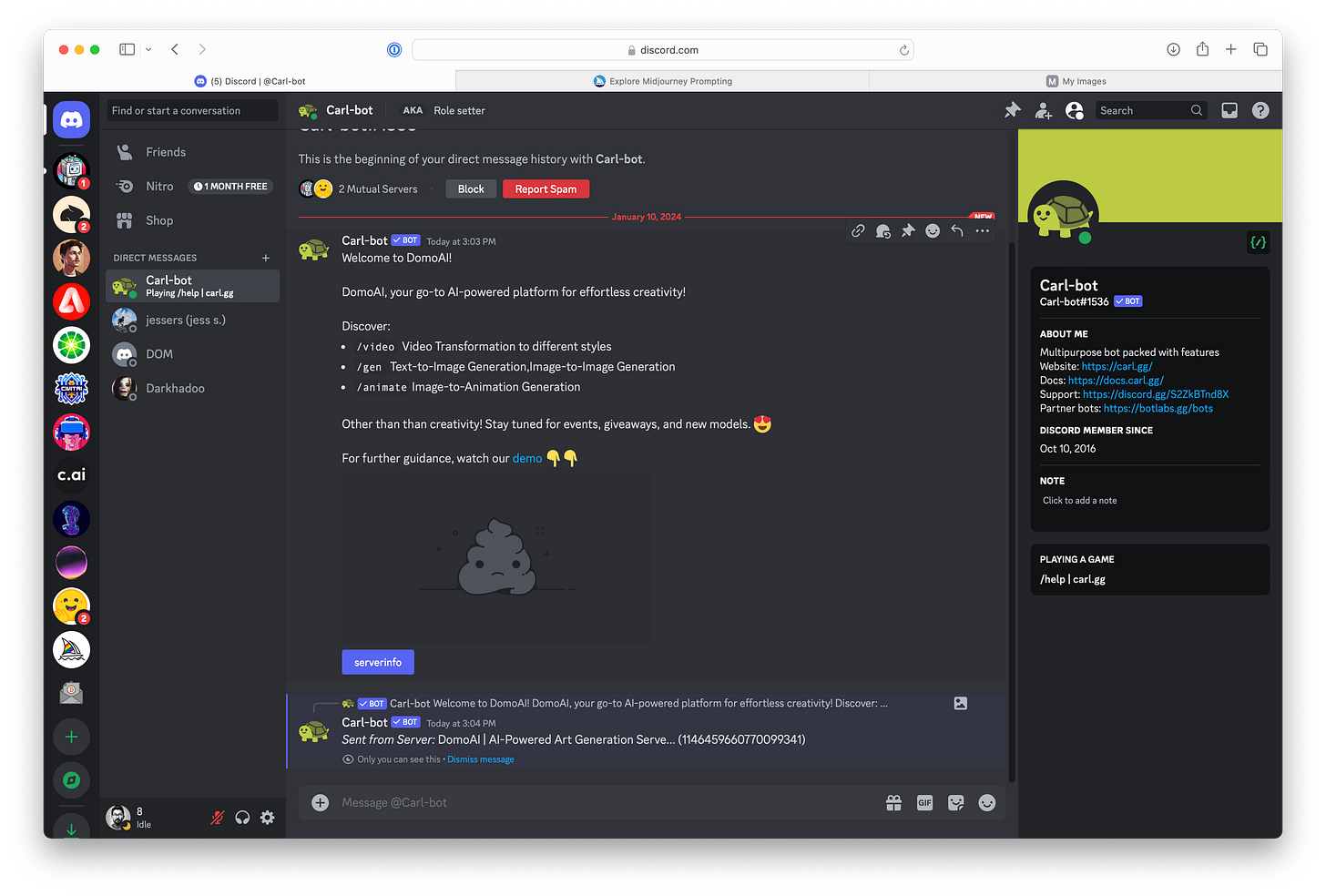Toggle deafen headphones icon

coord(242,818)
